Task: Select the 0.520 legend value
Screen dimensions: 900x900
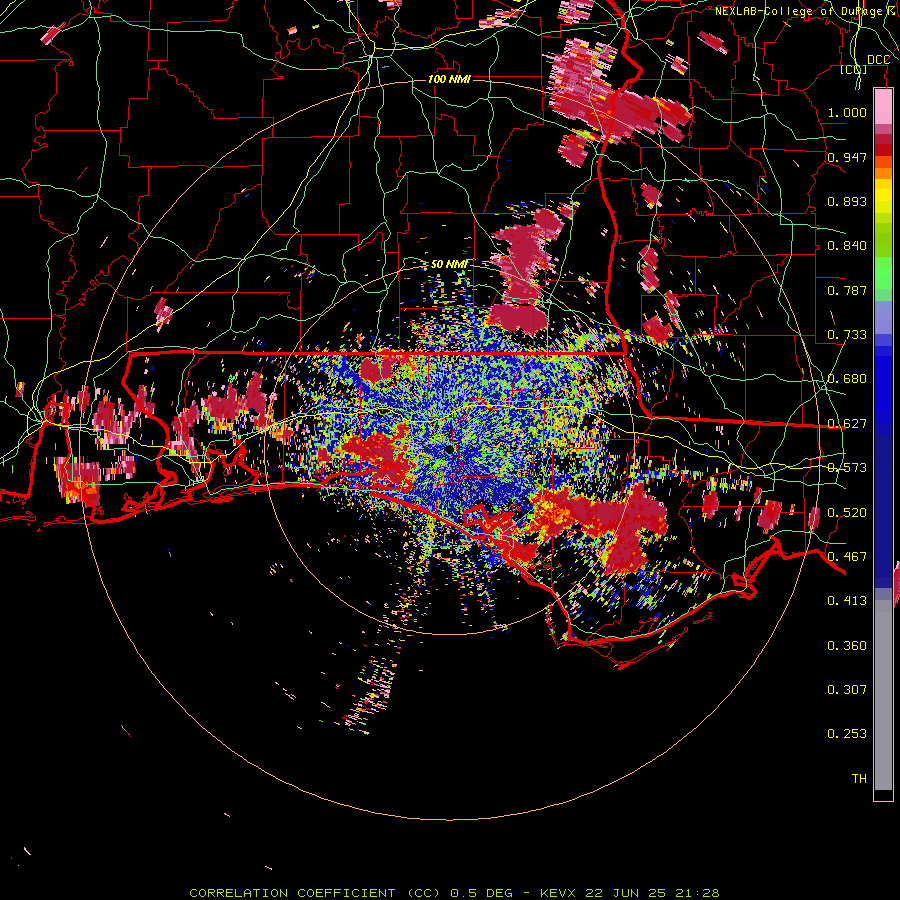Action: 847,513
